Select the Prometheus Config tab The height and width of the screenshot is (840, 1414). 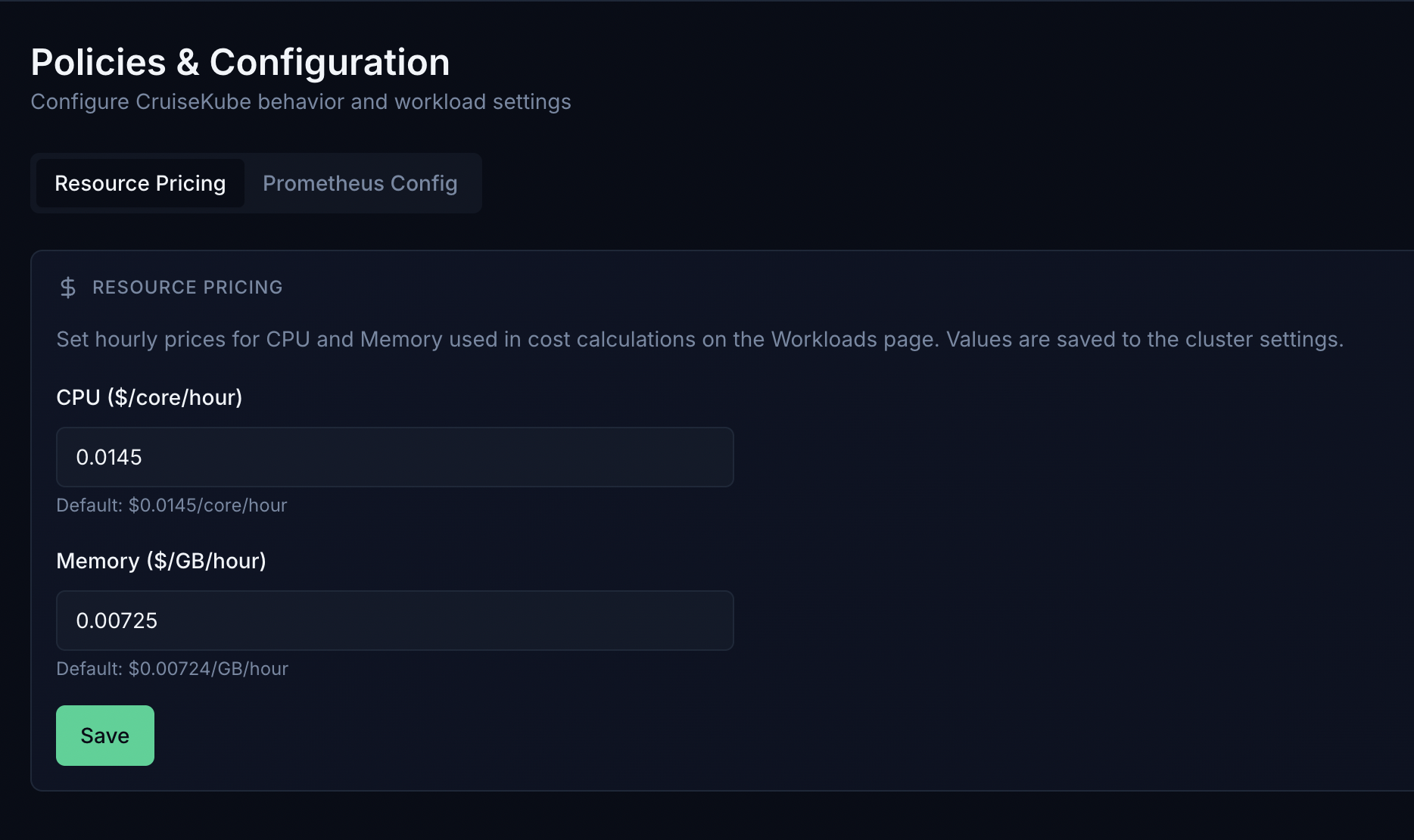pos(360,183)
